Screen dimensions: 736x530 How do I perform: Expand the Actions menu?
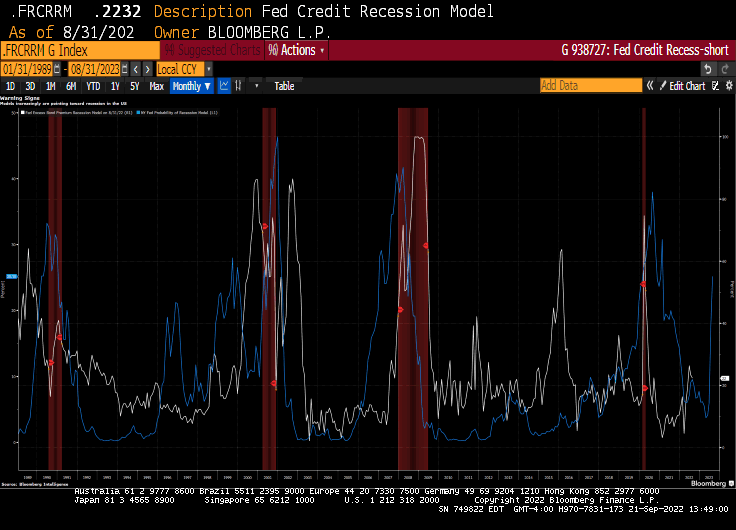[x=296, y=50]
